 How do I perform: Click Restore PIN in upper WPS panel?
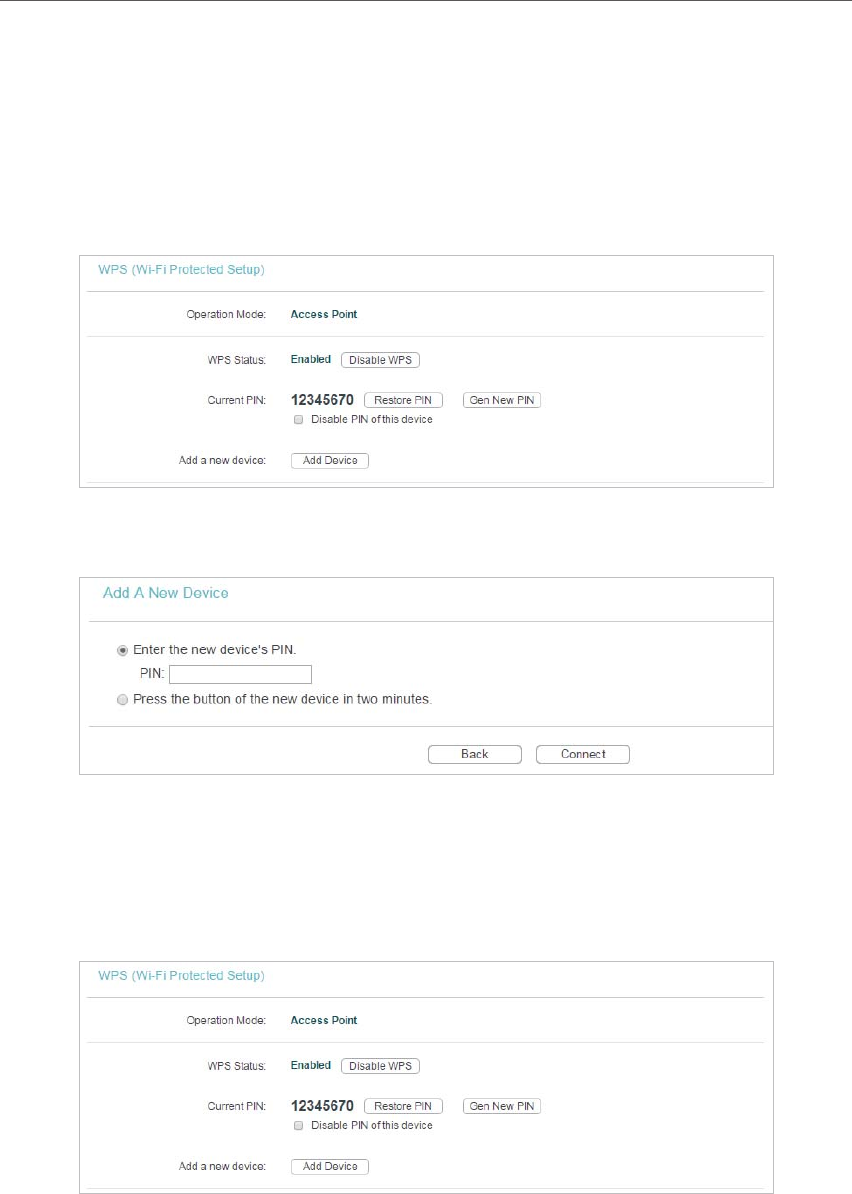(403, 401)
